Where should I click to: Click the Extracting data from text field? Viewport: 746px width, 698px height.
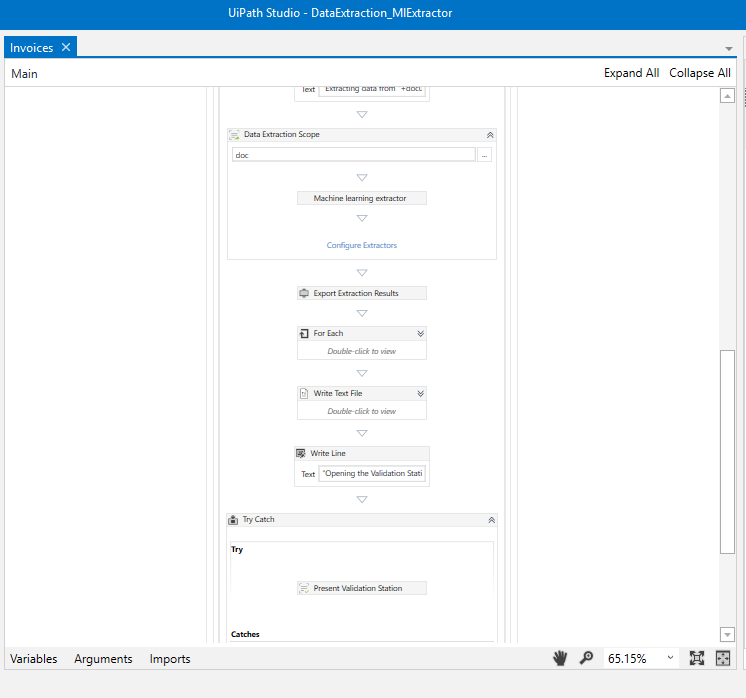[372, 90]
